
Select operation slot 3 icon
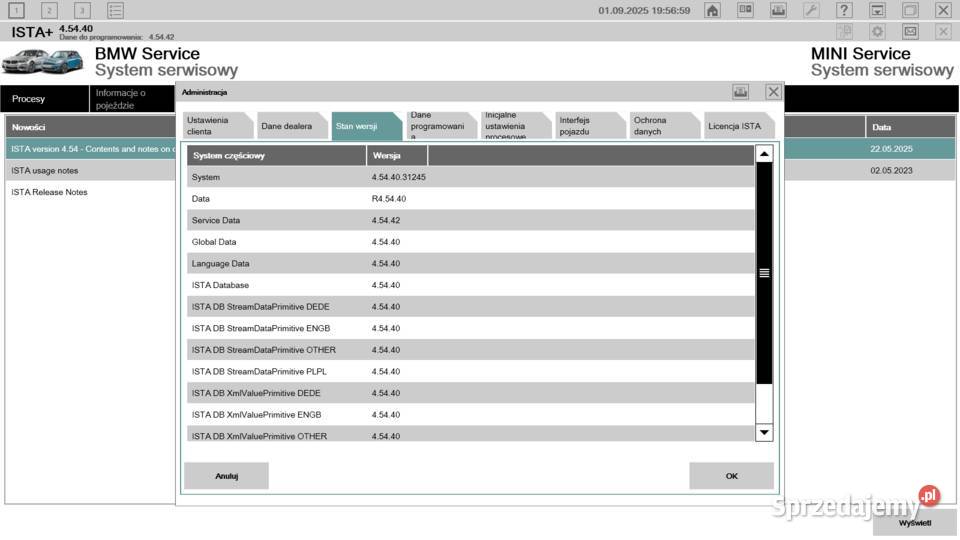tap(82, 10)
